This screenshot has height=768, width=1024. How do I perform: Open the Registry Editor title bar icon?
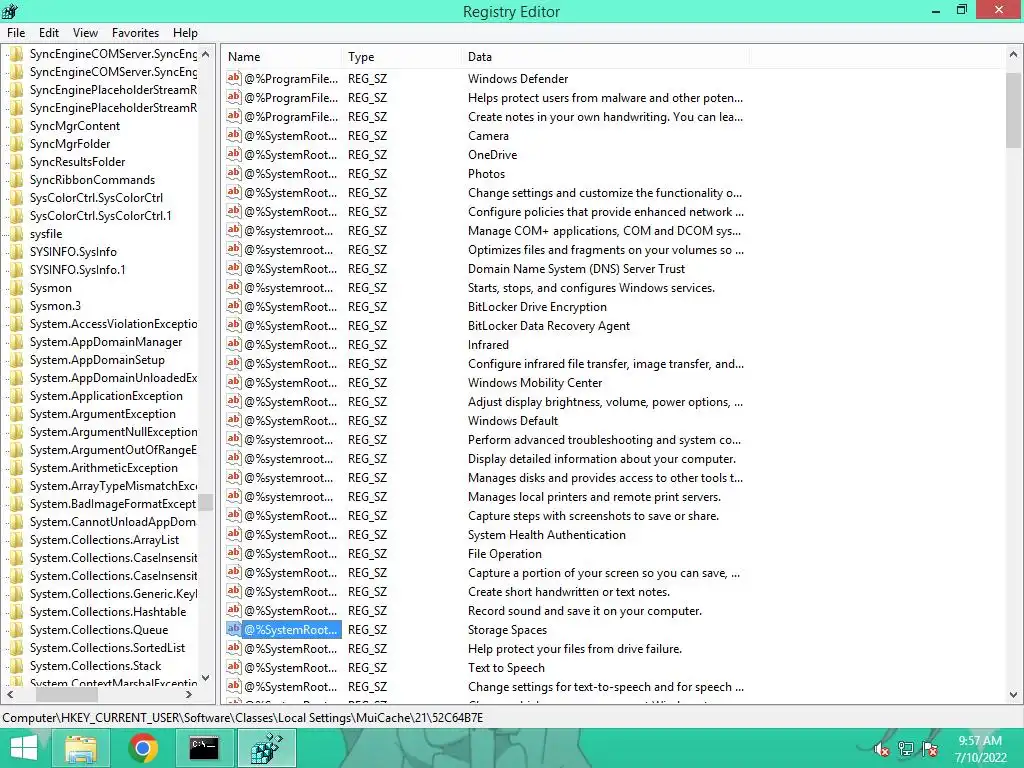click(10, 11)
